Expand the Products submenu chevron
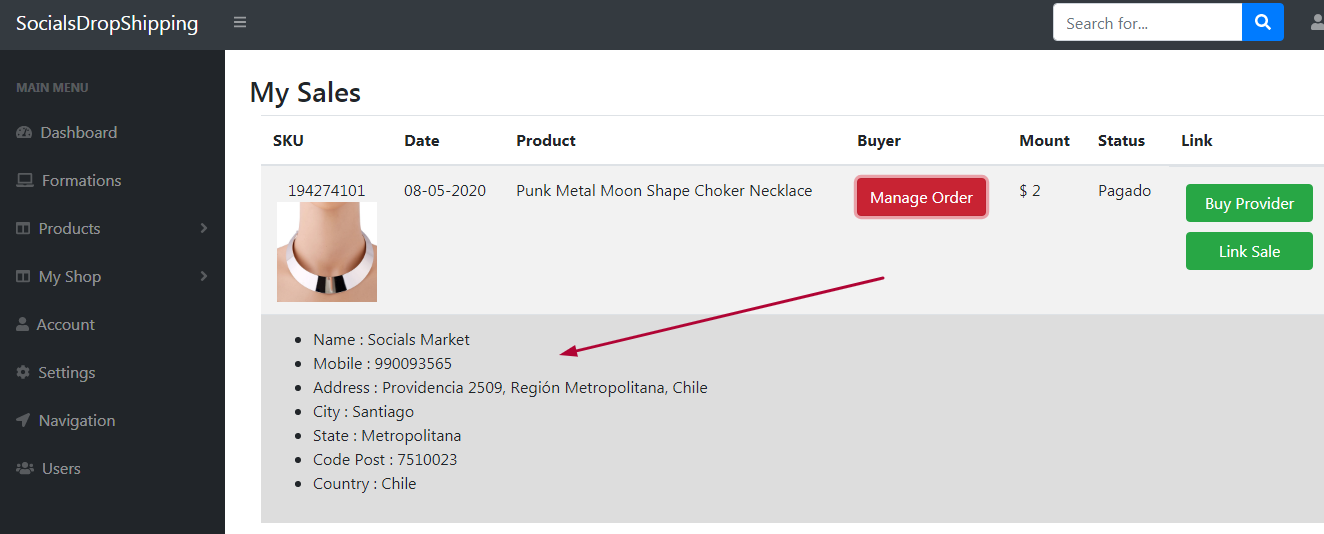1324x534 pixels. coord(204,229)
